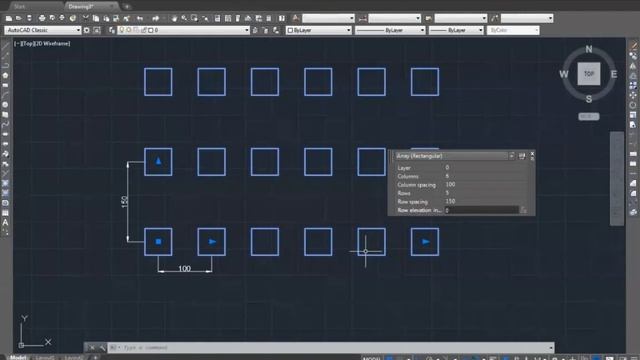
Task: Open the Multileader Style icon
Action: pos(494,18)
